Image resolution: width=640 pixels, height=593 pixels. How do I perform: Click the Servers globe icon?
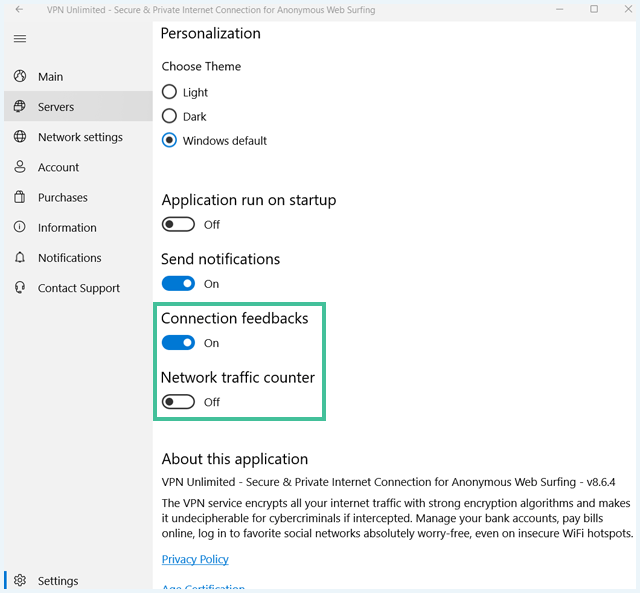coord(20,106)
